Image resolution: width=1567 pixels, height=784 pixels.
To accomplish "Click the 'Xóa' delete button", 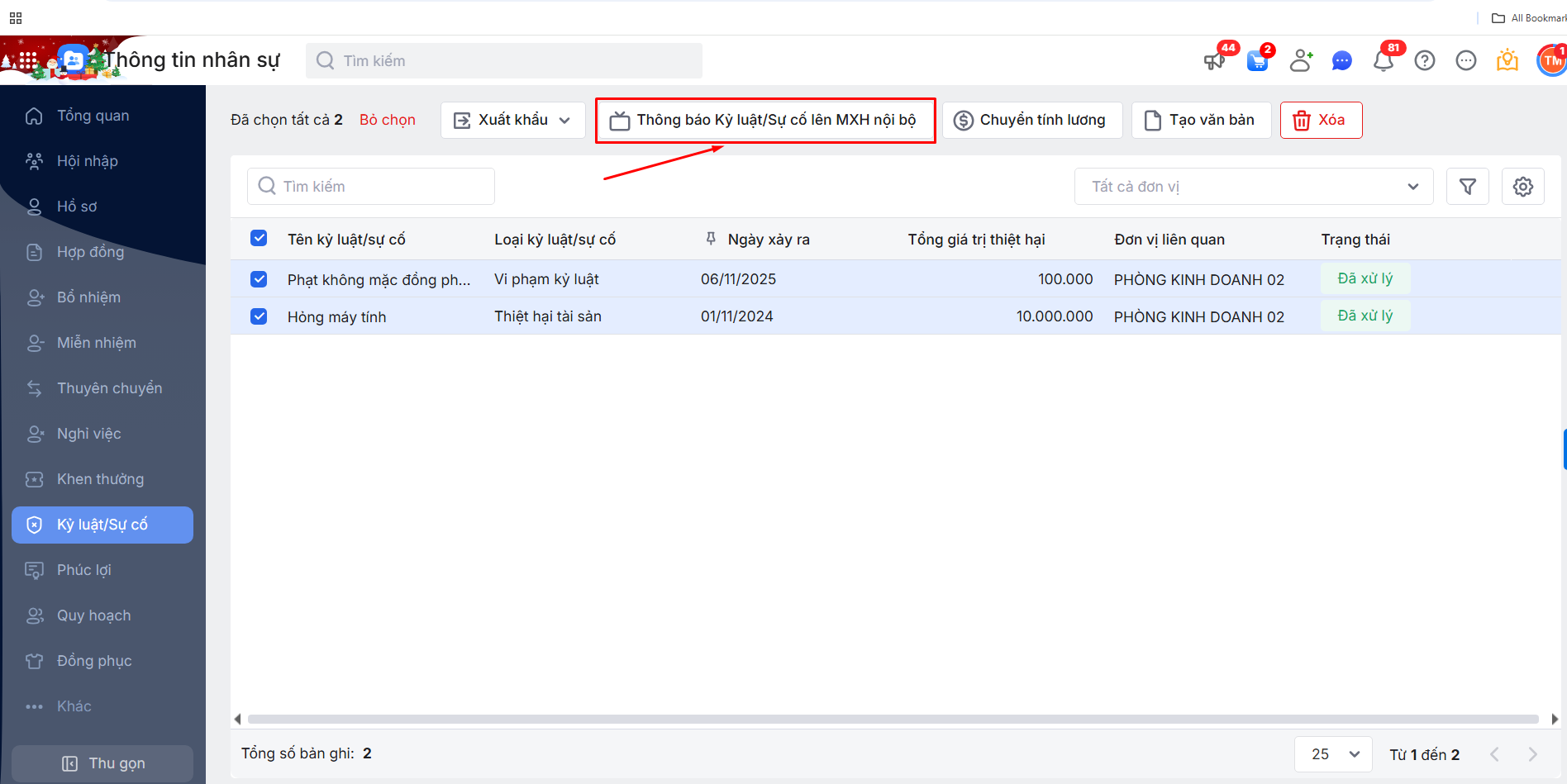I will click(x=1321, y=121).
